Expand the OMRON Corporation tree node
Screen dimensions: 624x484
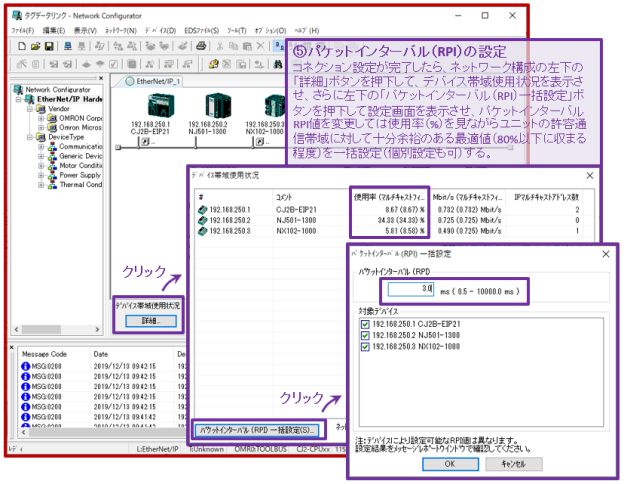click(41, 118)
